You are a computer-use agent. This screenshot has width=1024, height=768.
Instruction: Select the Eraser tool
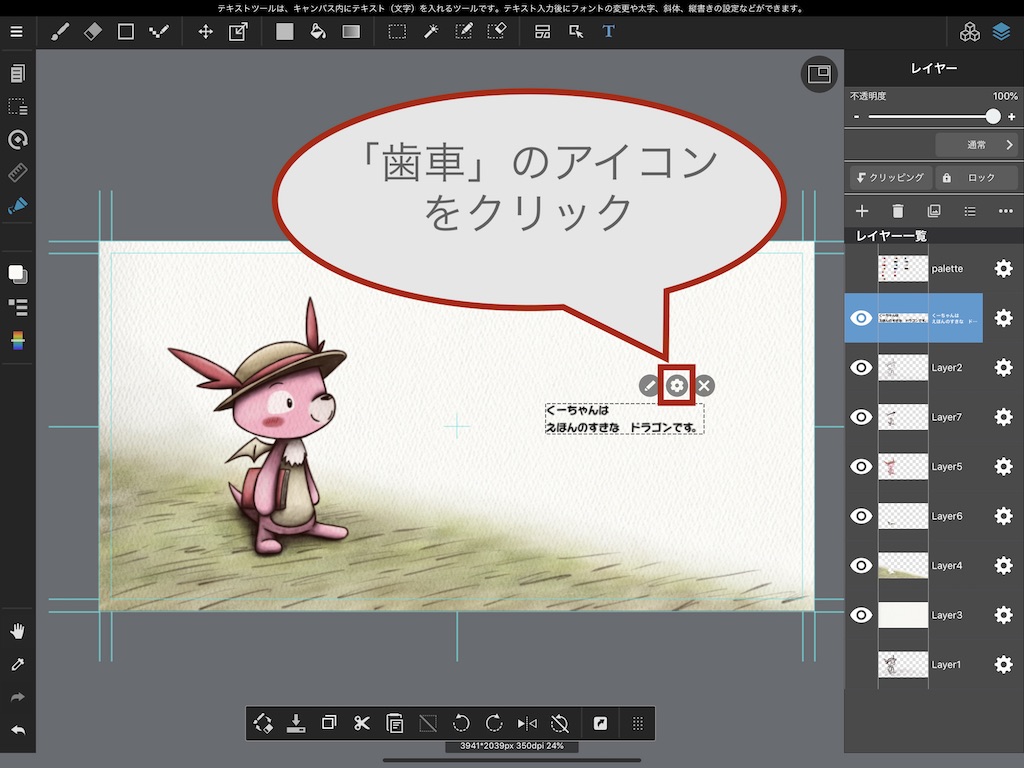(93, 32)
